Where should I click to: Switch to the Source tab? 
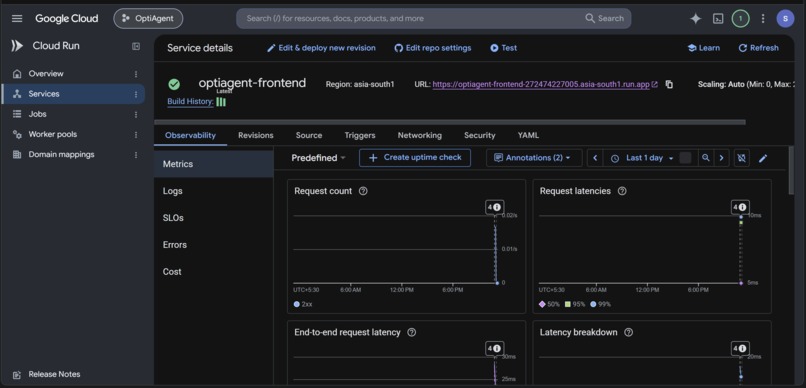click(309, 135)
